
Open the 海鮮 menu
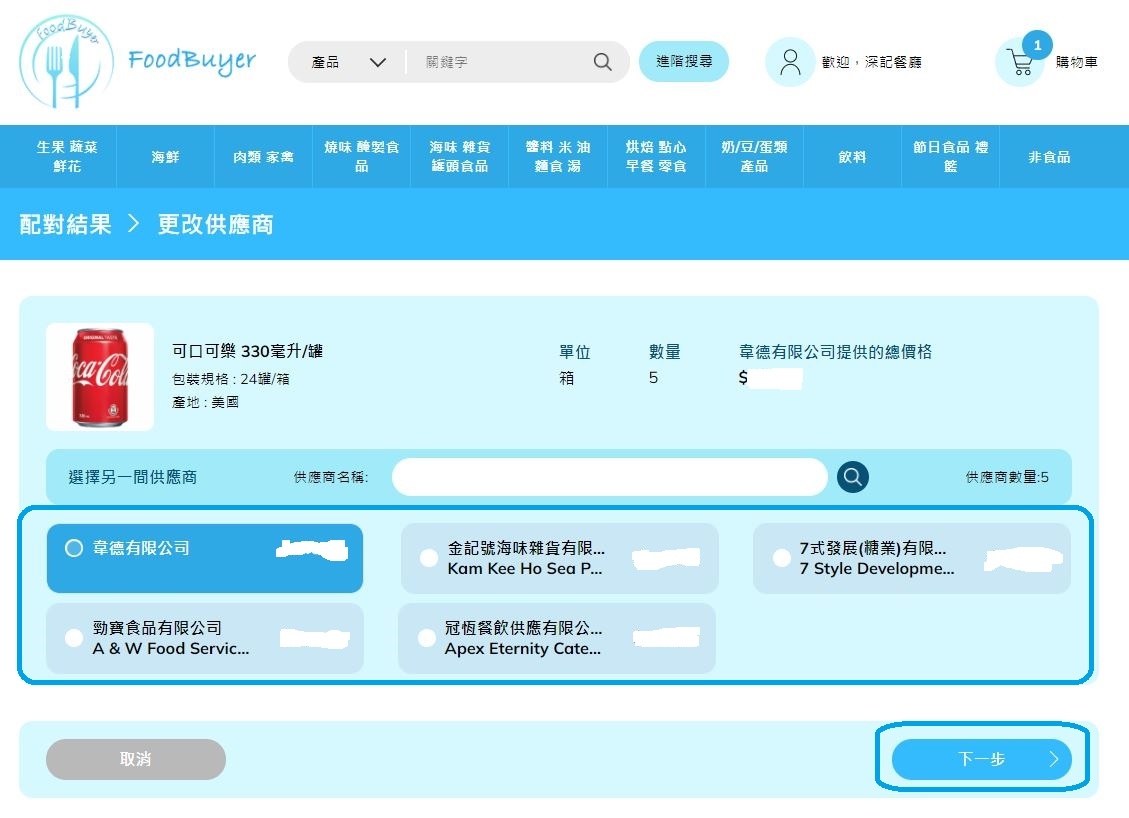click(x=165, y=156)
